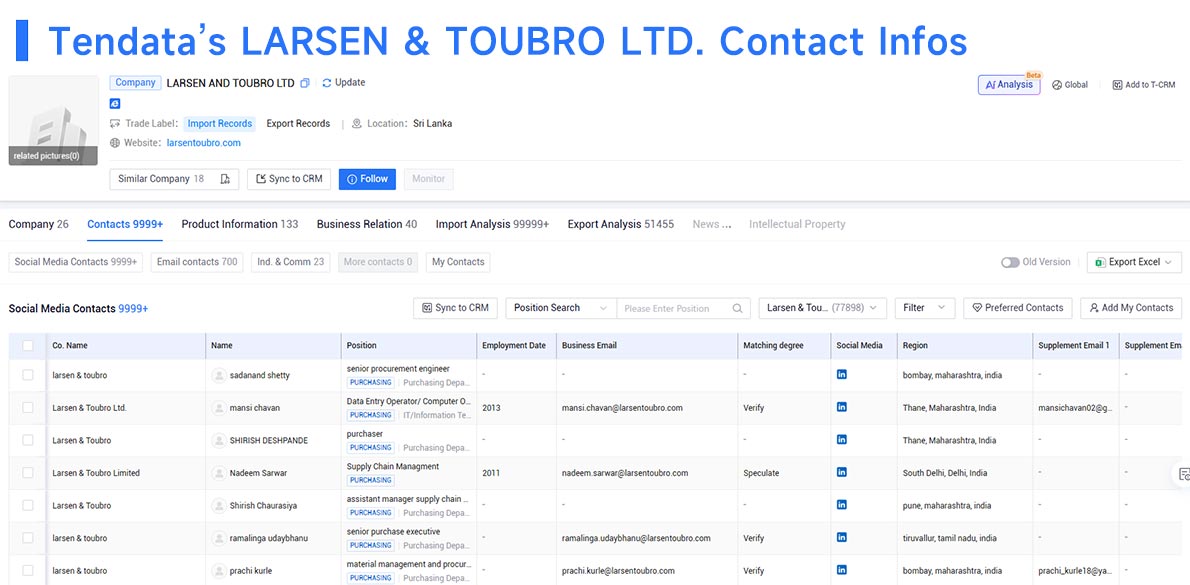Click the Global globe icon

[x=1056, y=85]
